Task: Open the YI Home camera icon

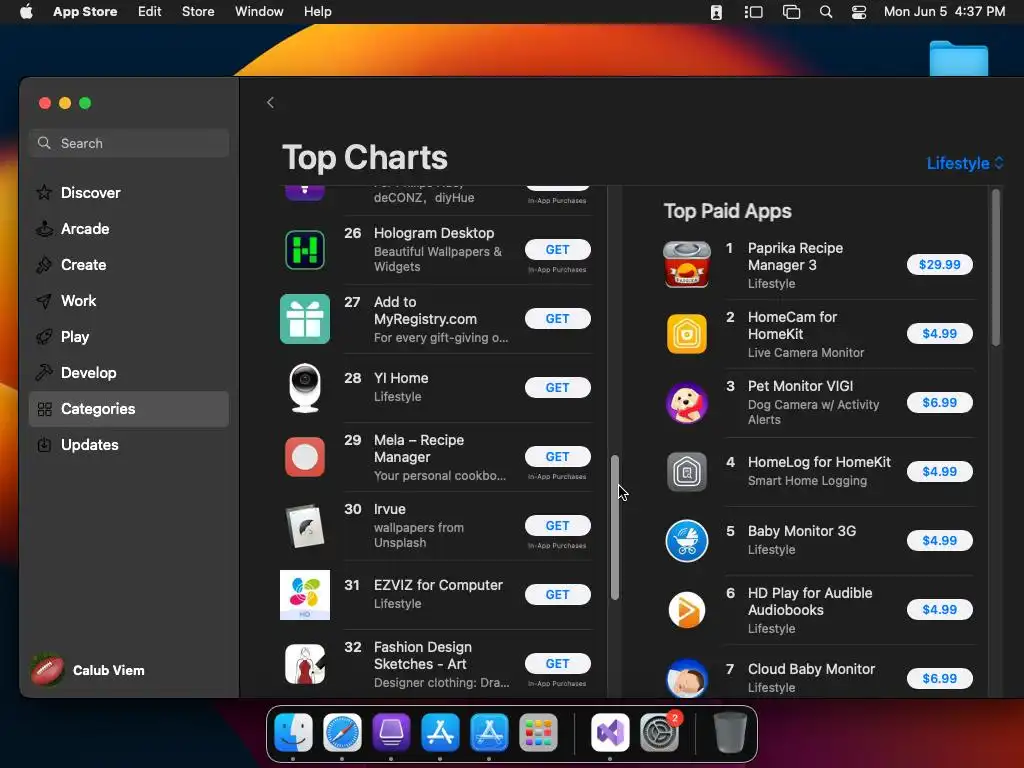Action: pyautogui.click(x=305, y=388)
